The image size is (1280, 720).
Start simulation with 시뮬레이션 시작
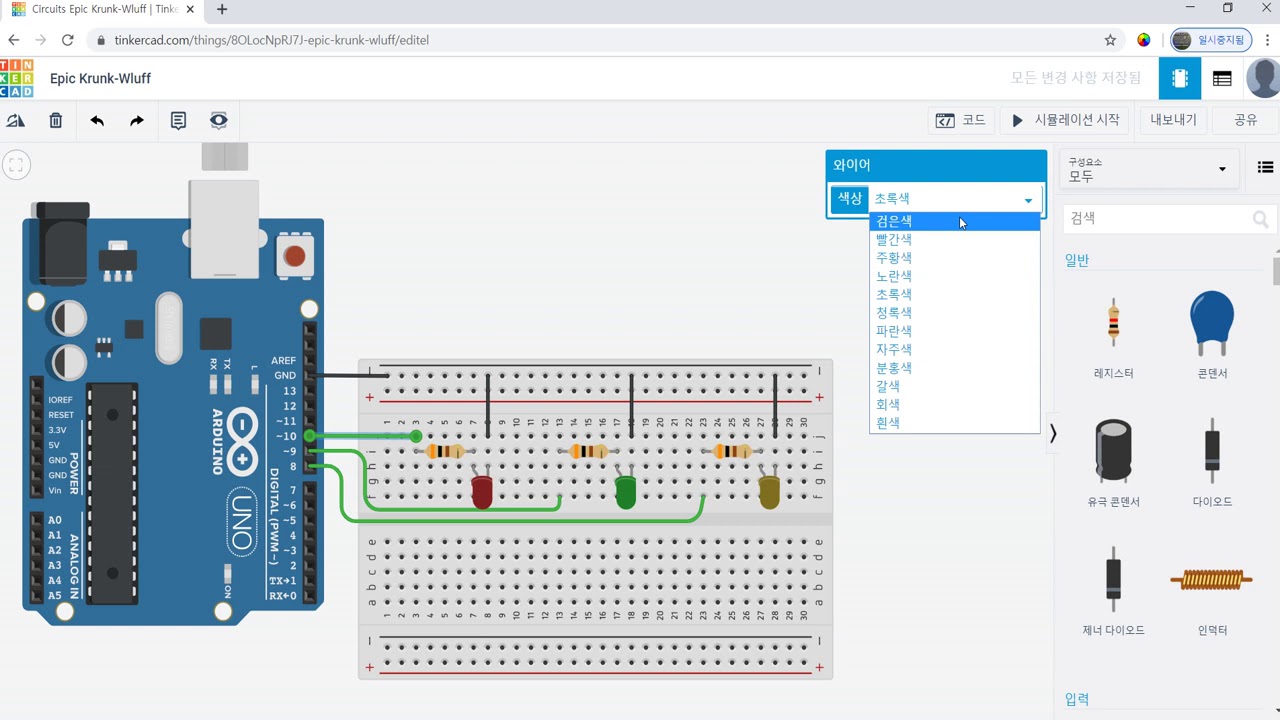pyautogui.click(x=1065, y=120)
